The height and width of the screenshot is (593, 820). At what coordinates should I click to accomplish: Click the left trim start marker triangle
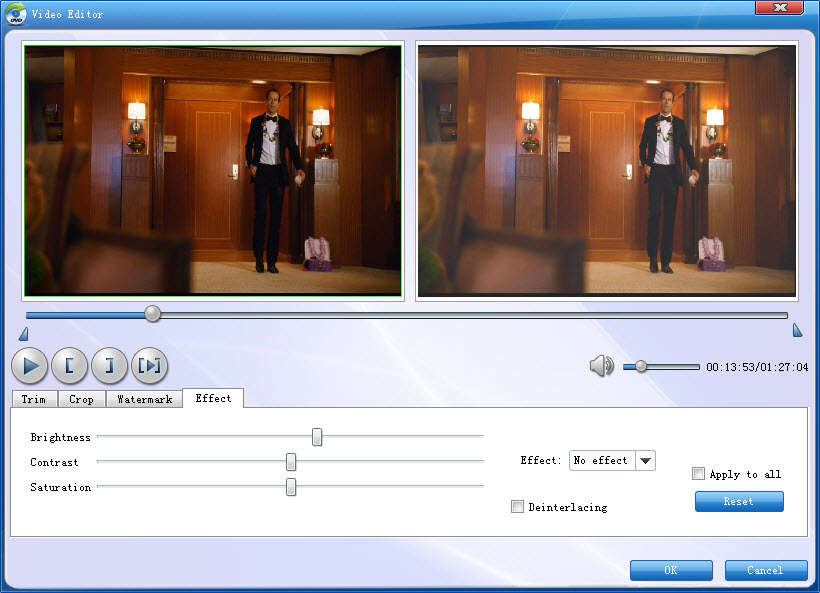(24, 334)
